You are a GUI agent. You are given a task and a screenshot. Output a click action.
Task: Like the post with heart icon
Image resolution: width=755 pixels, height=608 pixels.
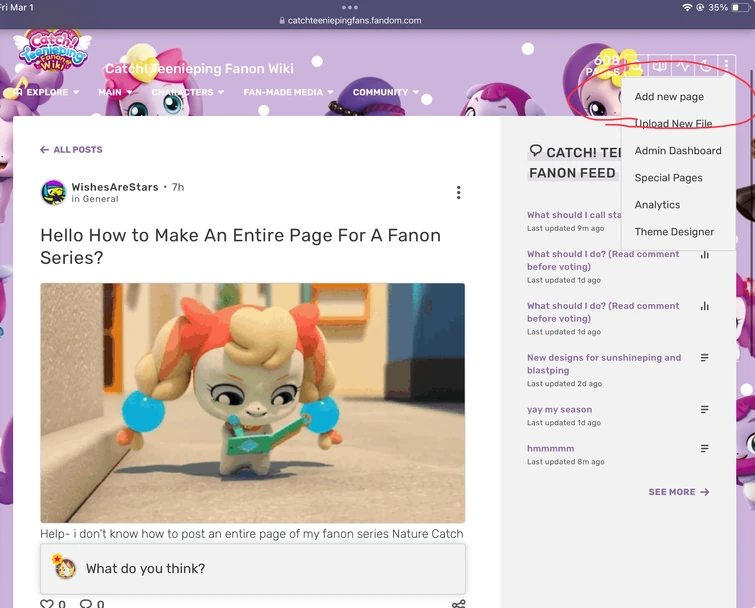tap(47, 604)
